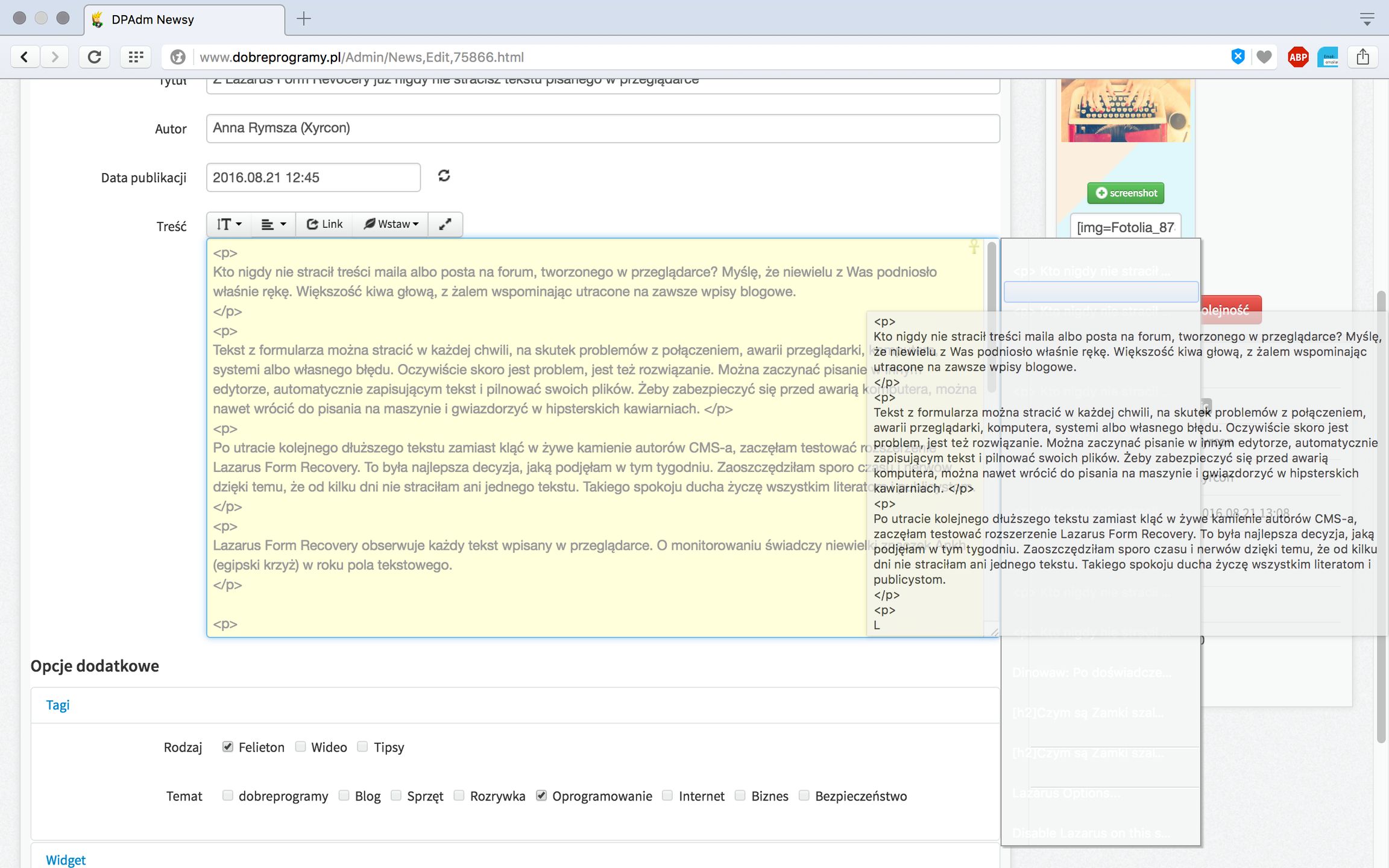Open the speed dial grid icon
This screenshot has height=868, width=1389.
click(136, 57)
